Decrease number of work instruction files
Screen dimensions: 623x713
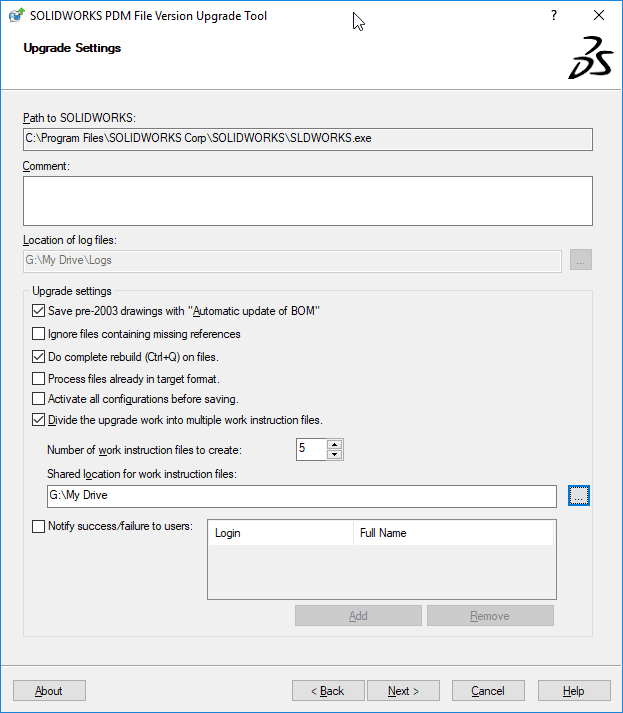pos(335,454)
